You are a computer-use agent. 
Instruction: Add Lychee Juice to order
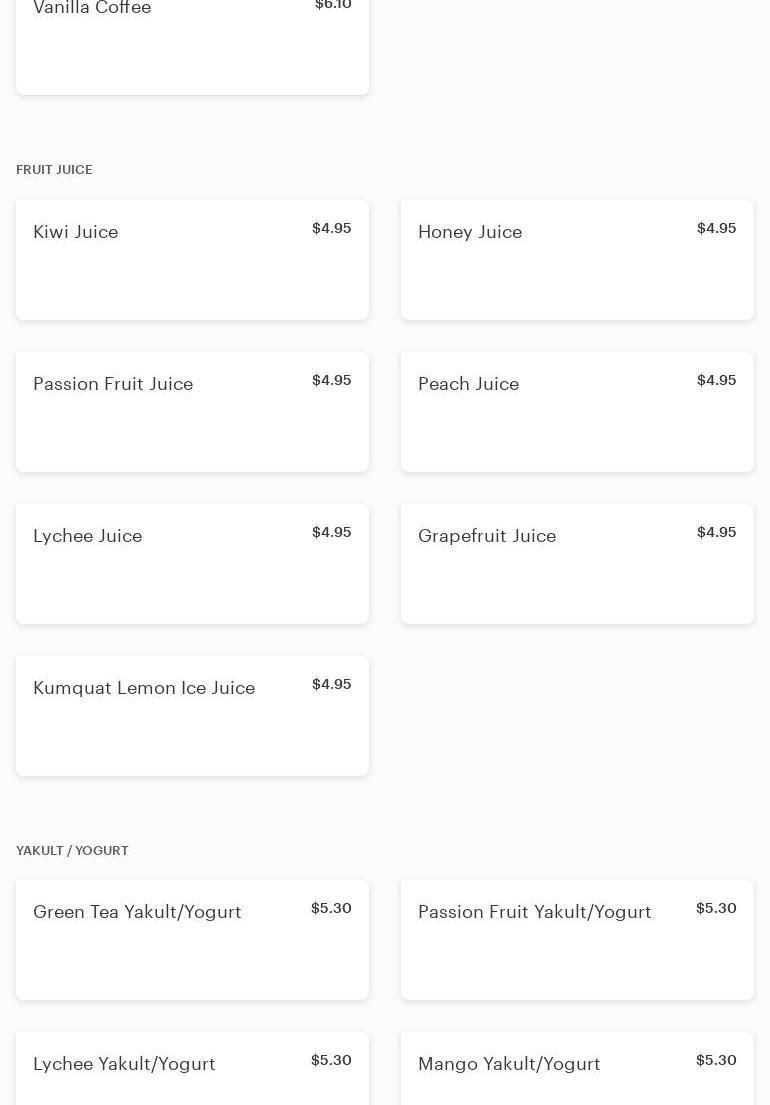192,564
